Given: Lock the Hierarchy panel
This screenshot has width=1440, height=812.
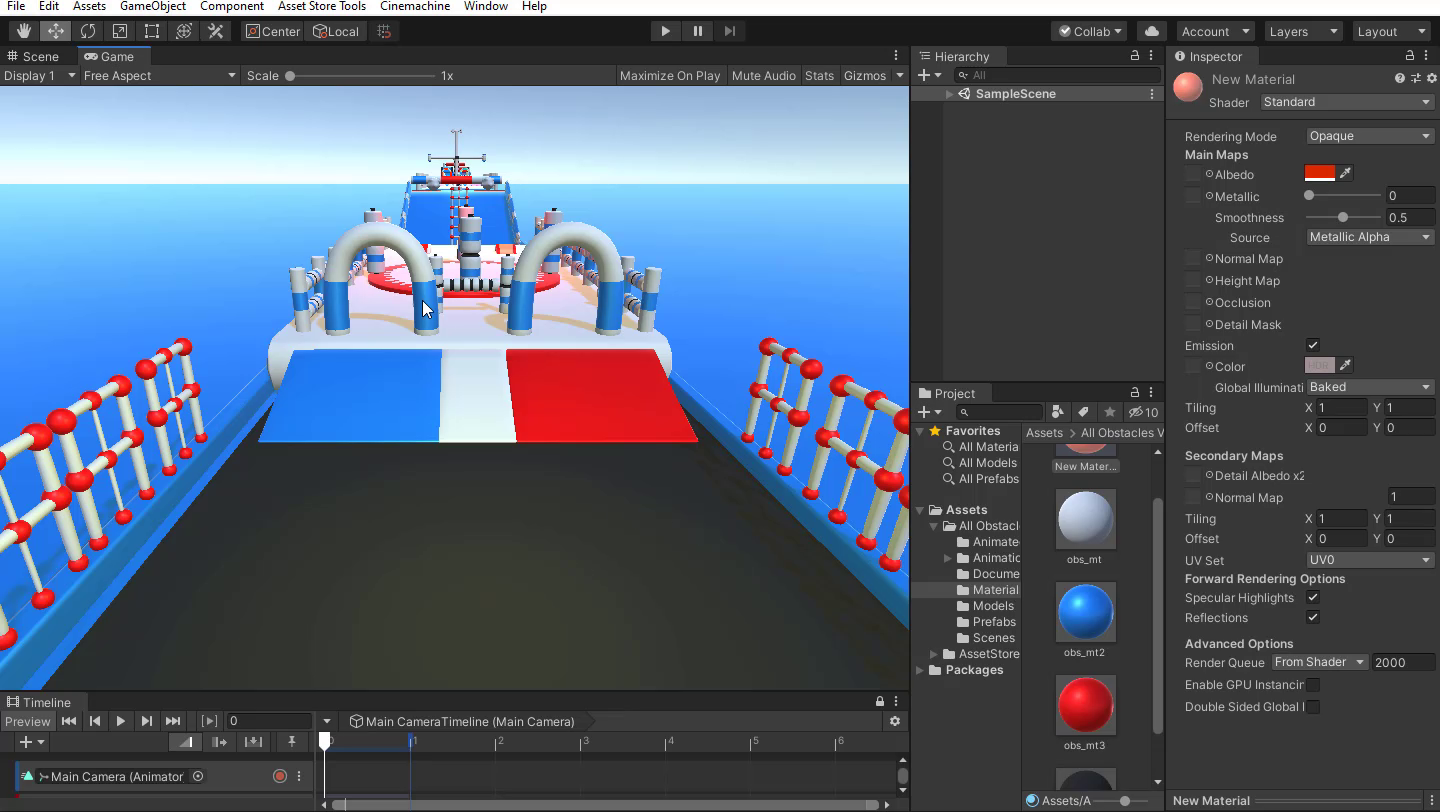Looking at the screenshot, I should click(1134, 56).
